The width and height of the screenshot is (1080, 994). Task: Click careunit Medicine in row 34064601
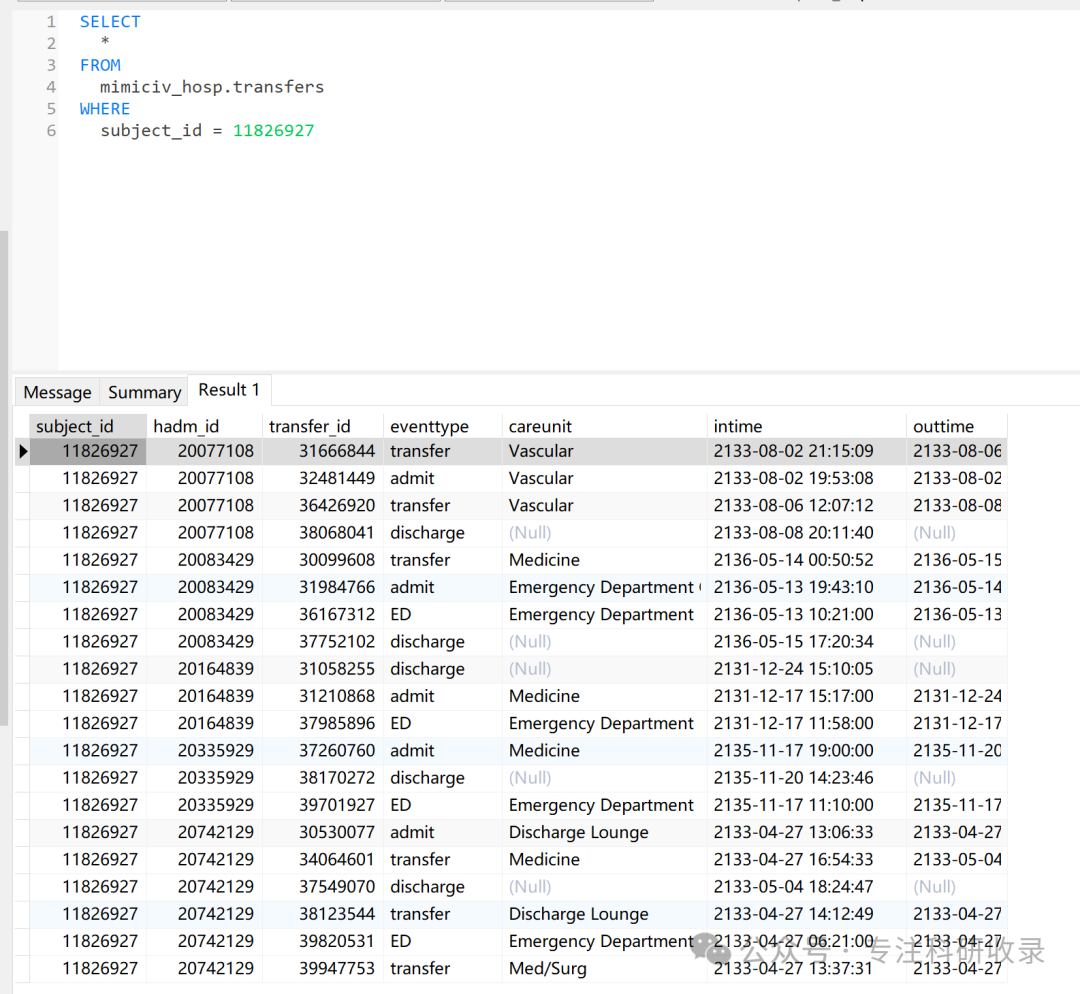(605, 860)
